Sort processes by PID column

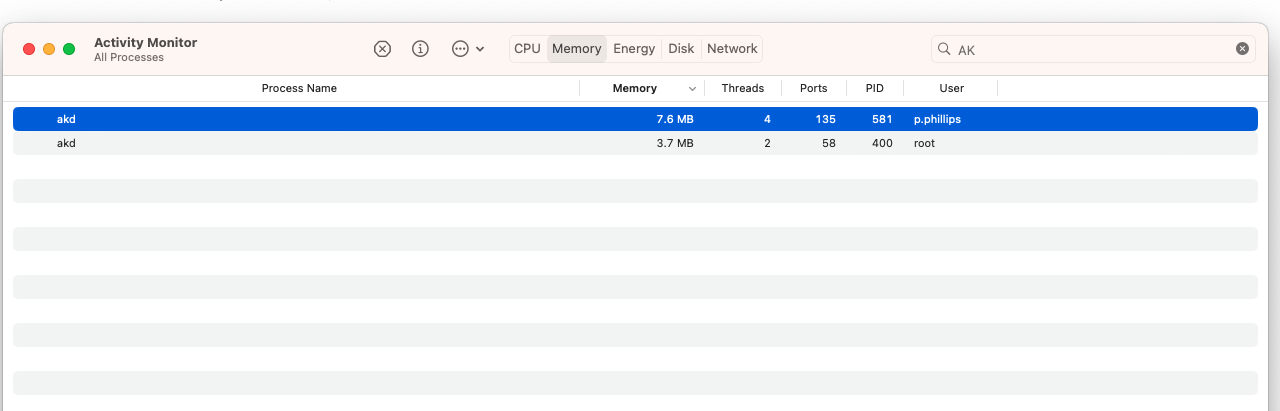[x=875, y=89]
